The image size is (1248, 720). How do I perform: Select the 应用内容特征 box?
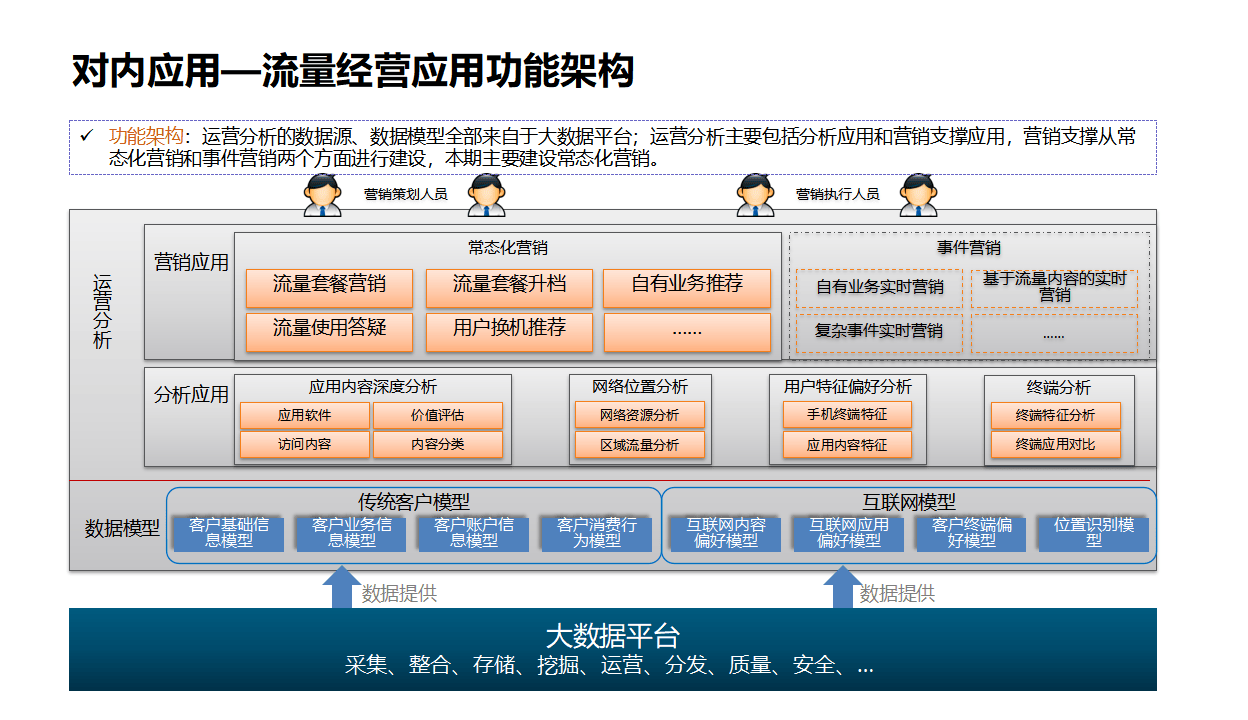coord(847,445)
